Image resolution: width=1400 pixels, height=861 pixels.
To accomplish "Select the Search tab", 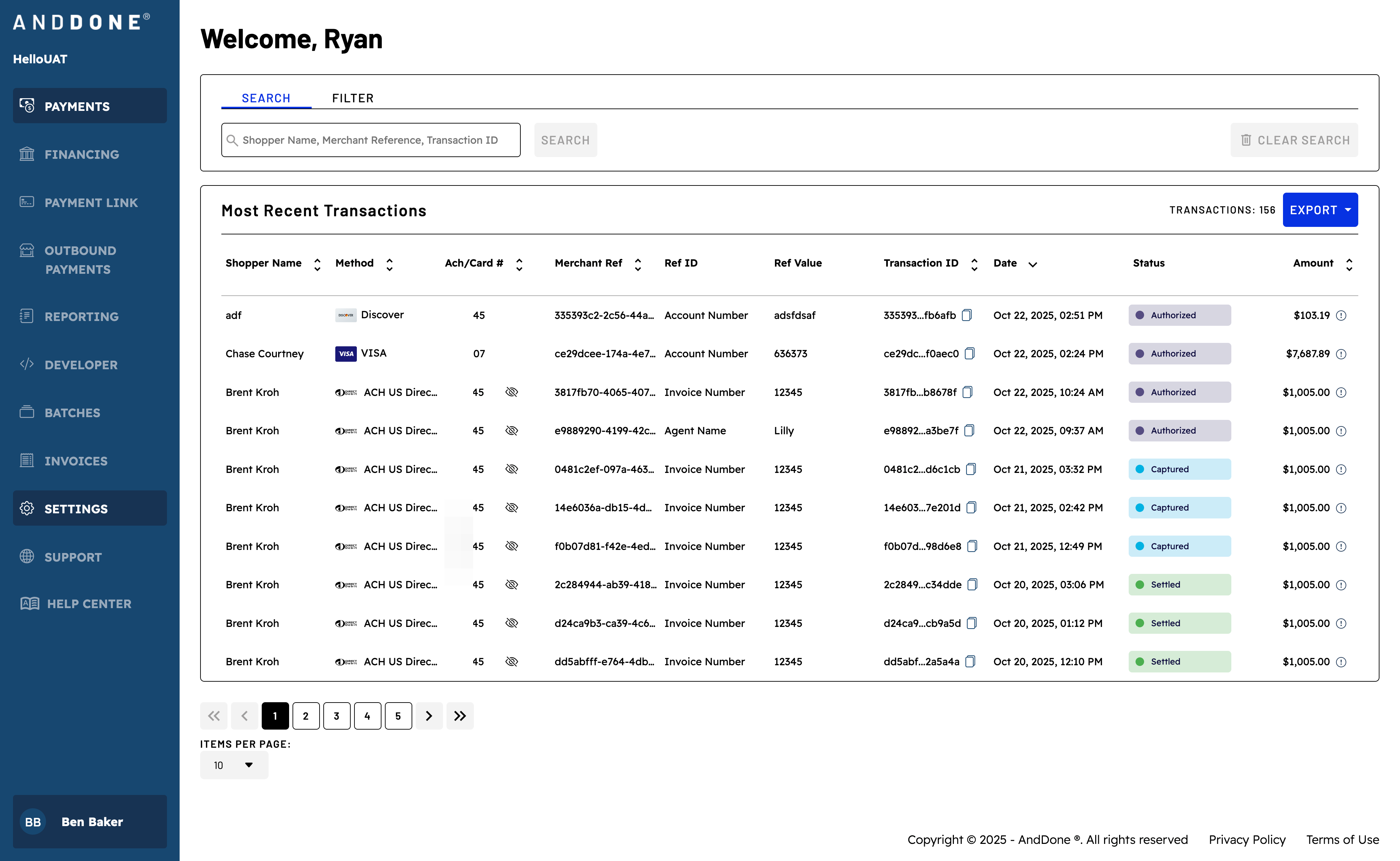I will pos(266,98).
